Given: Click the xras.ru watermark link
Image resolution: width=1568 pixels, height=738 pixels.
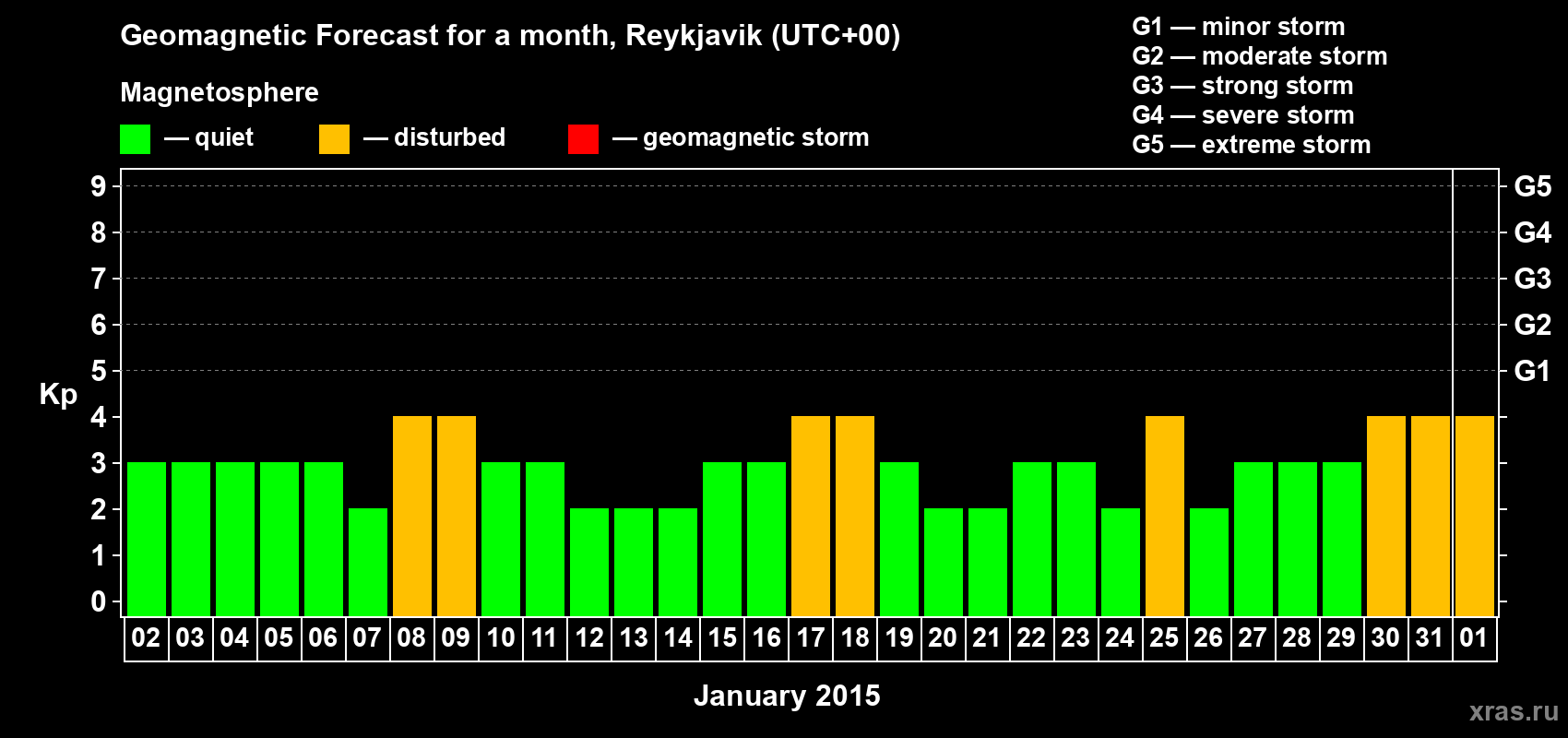Looking at the screenshot, I should 1513,711.
